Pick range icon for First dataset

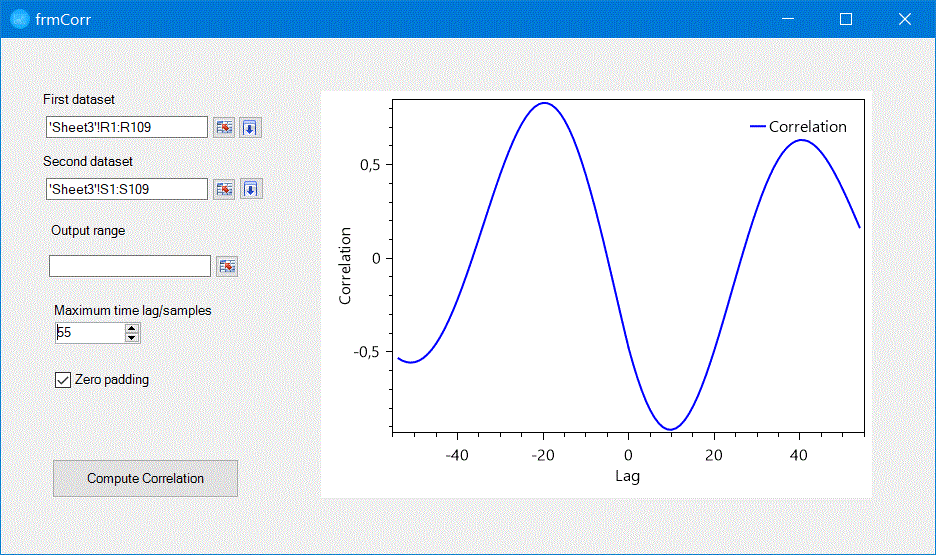[x=224, y=127]
